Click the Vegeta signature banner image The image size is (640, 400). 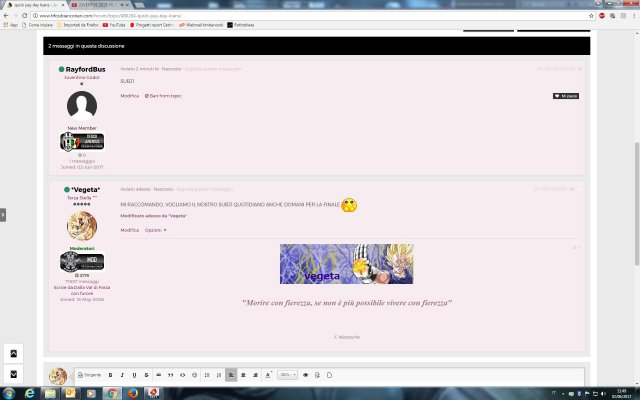pyautogui.click(x=347, y=264)
